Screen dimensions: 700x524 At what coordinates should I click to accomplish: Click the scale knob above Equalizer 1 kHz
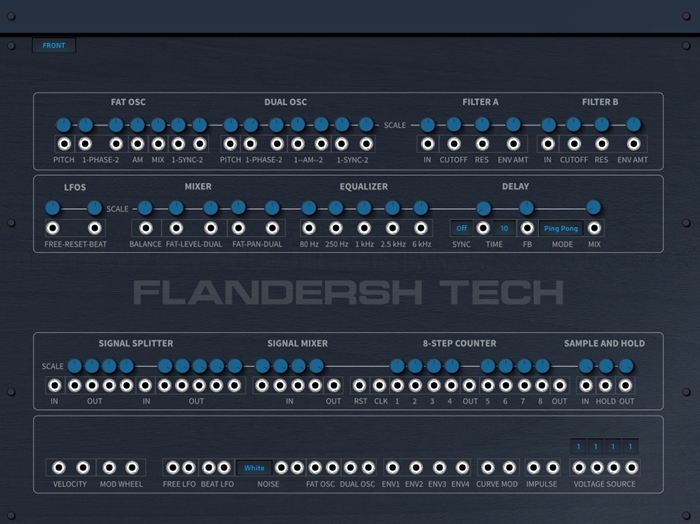point(364,208)
